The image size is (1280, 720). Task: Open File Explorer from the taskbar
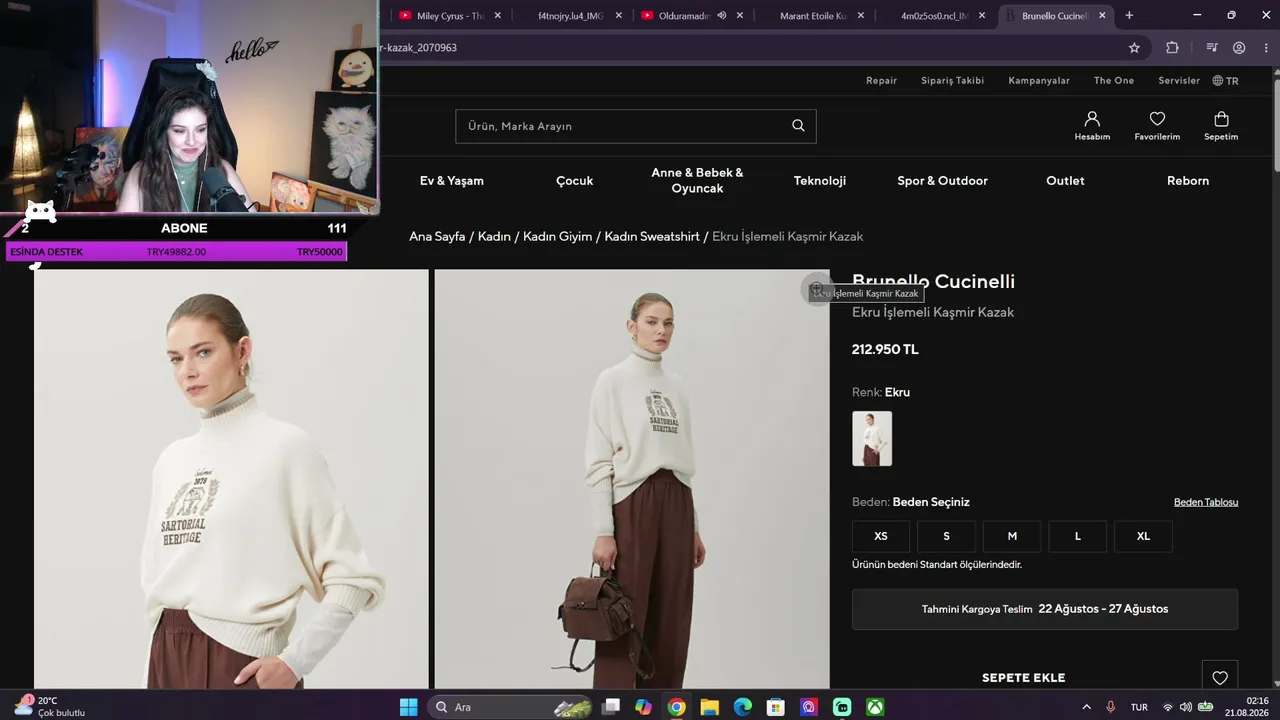[x=709, y=707]
